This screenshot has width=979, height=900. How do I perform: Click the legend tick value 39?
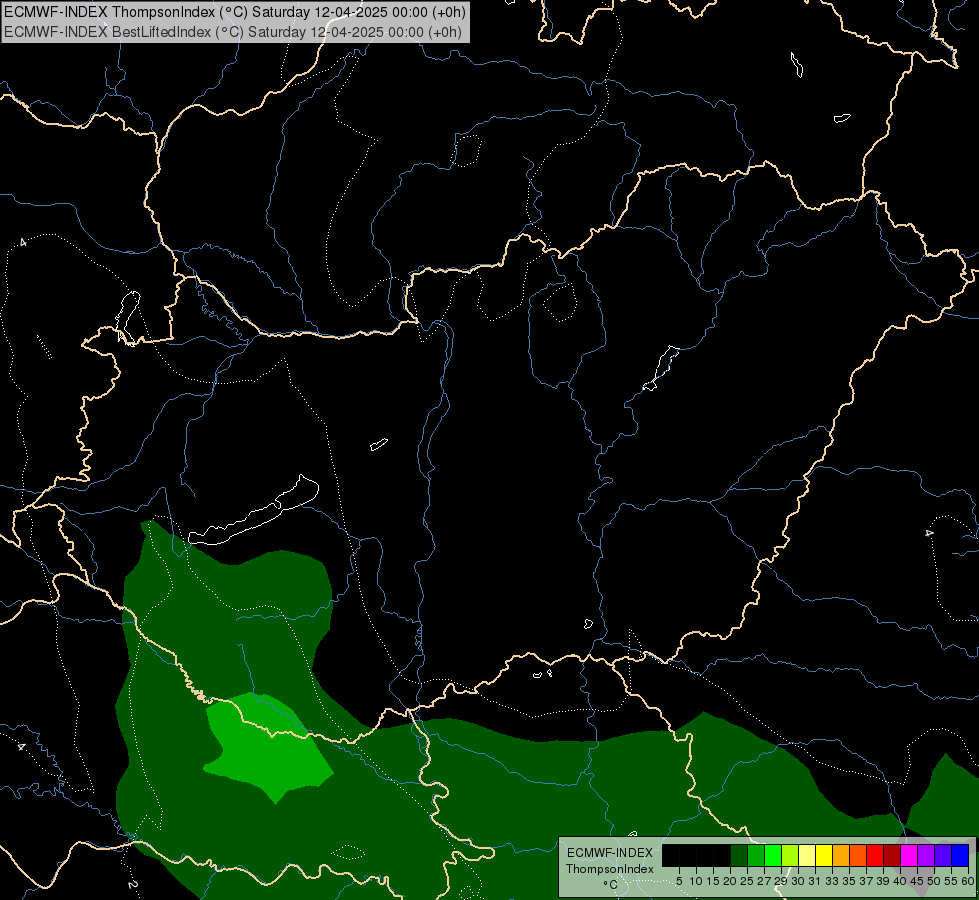(x=883, y=881)
